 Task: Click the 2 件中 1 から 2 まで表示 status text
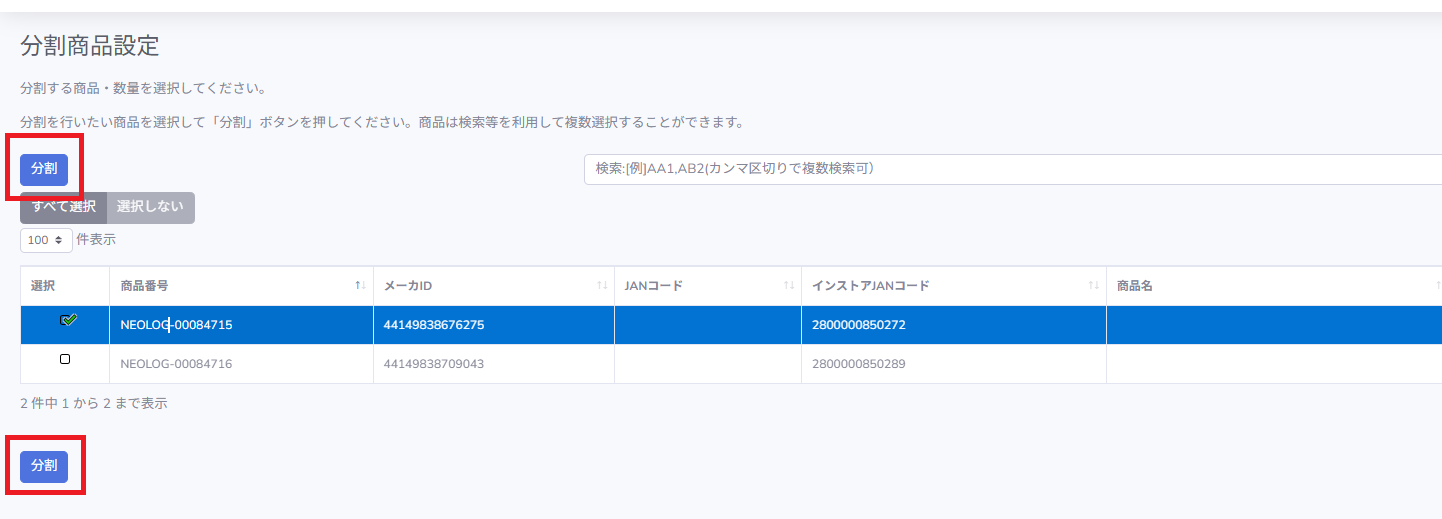coord(94,404)
